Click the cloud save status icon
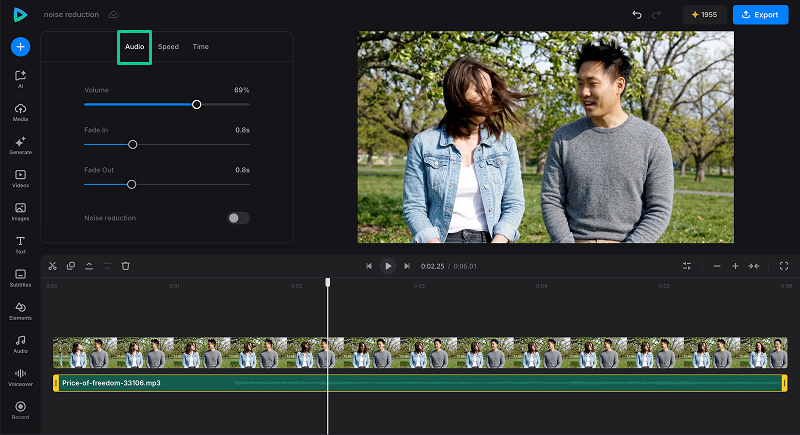The width and height of the screenshot is (800, 435). coord(114,15)
